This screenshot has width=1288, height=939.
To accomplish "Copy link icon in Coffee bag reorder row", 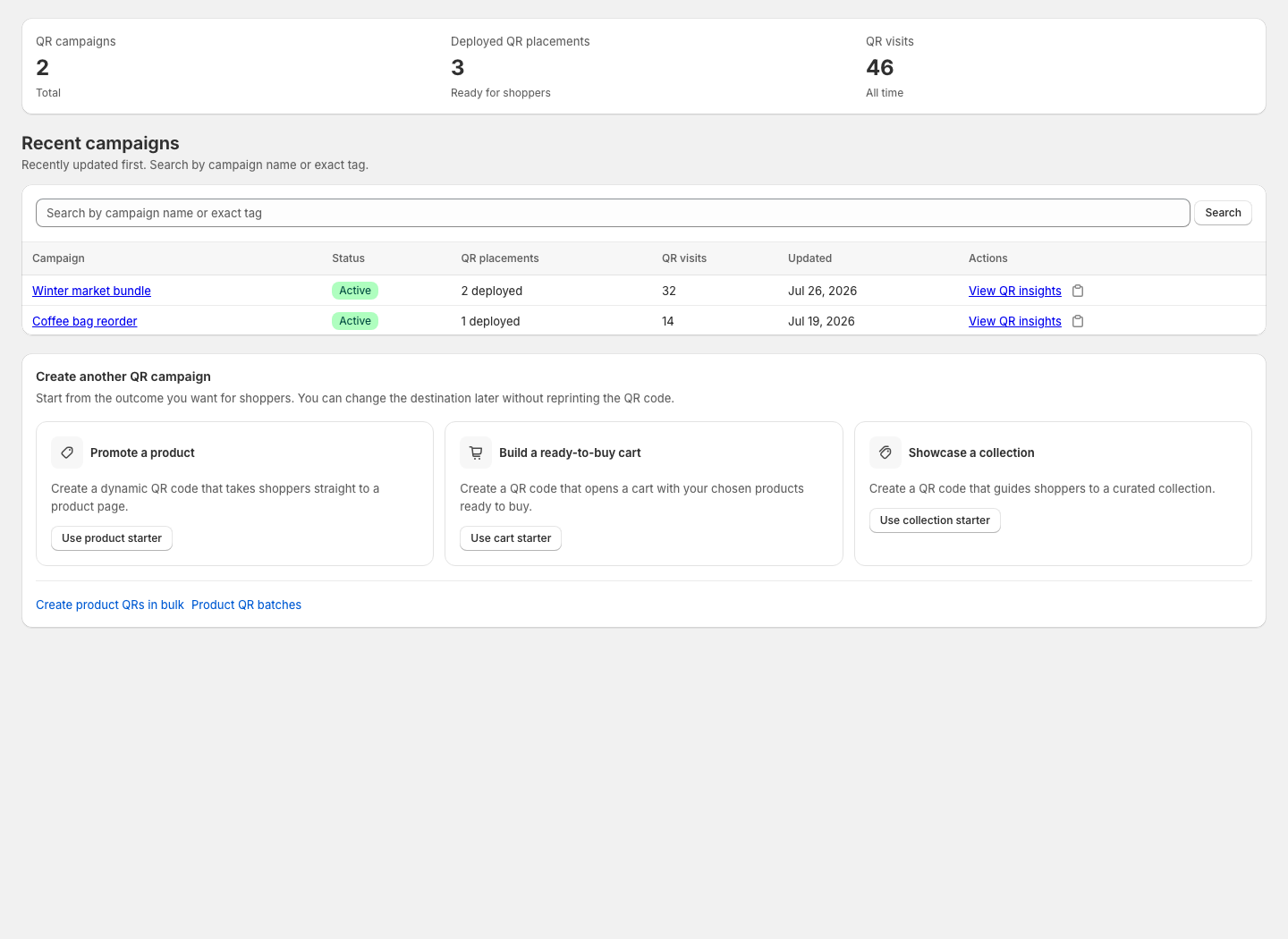I will 1078,321.
